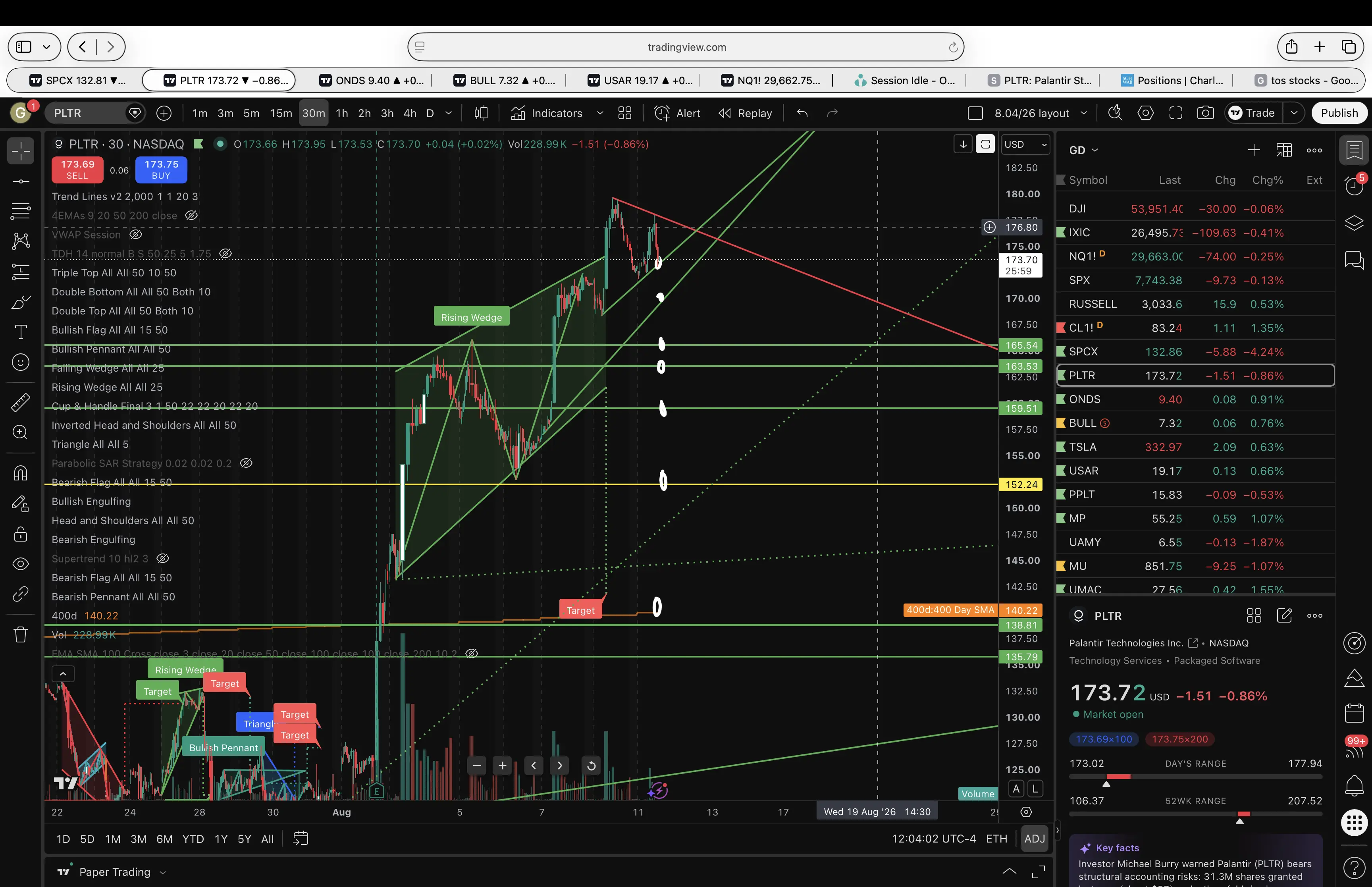Enter fullscreen chart mode
This screenshot has height=887, width=1372.
[1175, 114]
